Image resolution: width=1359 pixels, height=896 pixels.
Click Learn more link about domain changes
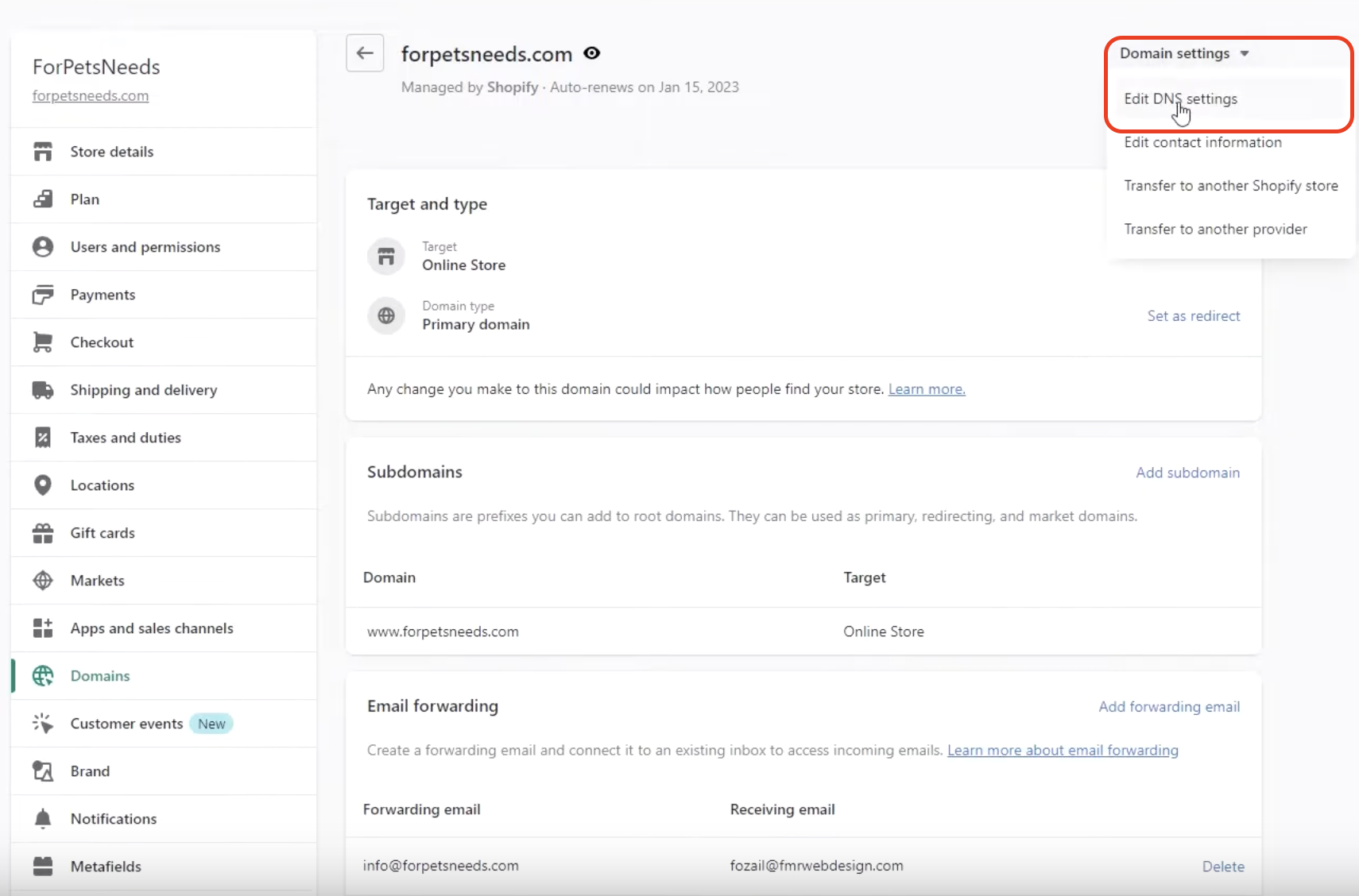point(927,389)
